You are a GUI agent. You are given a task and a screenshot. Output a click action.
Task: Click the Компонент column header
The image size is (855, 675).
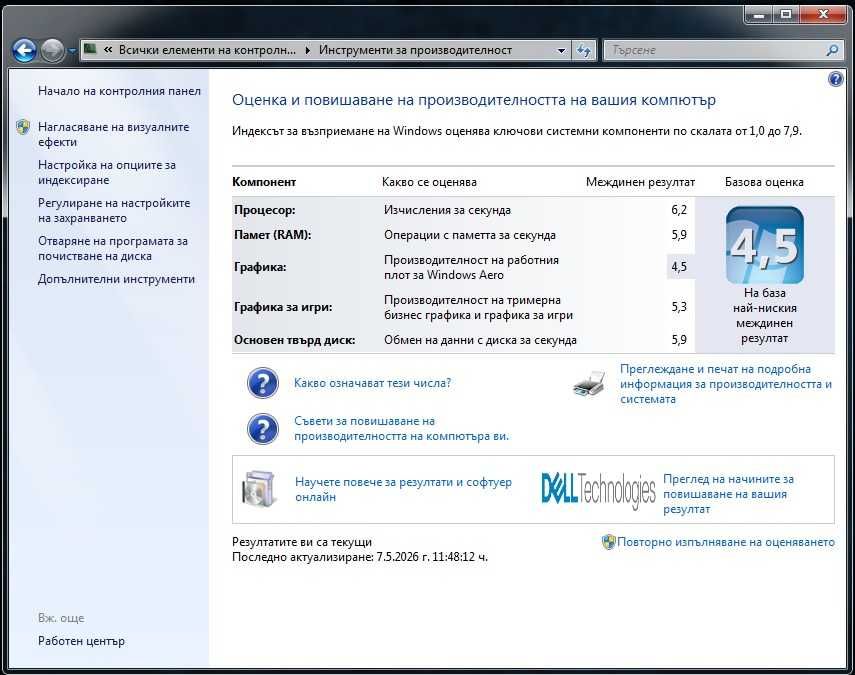[264, 182]
